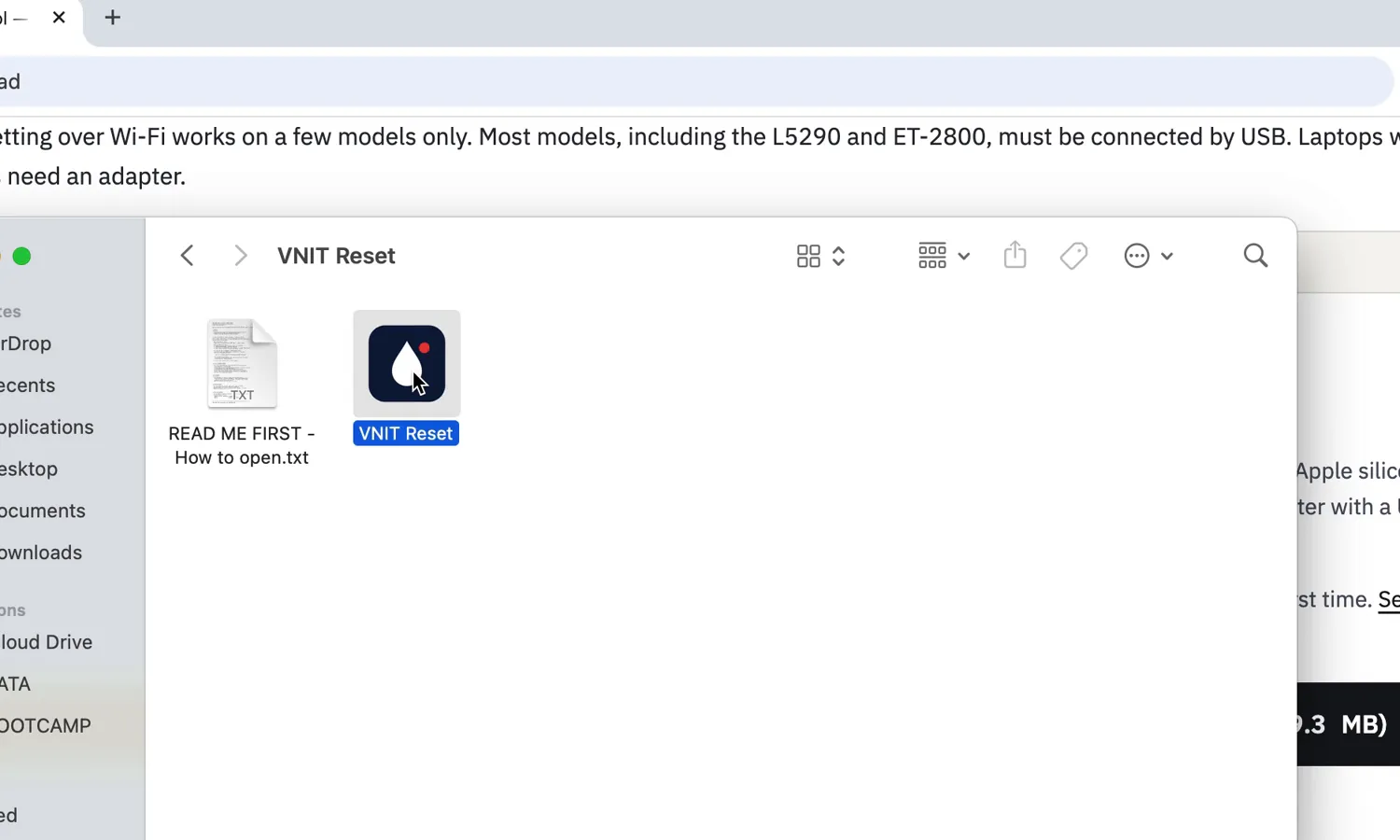Click the Share icon in Finder toolbar
Screen dimensions: 1400x840
(x=1015, y=255)
